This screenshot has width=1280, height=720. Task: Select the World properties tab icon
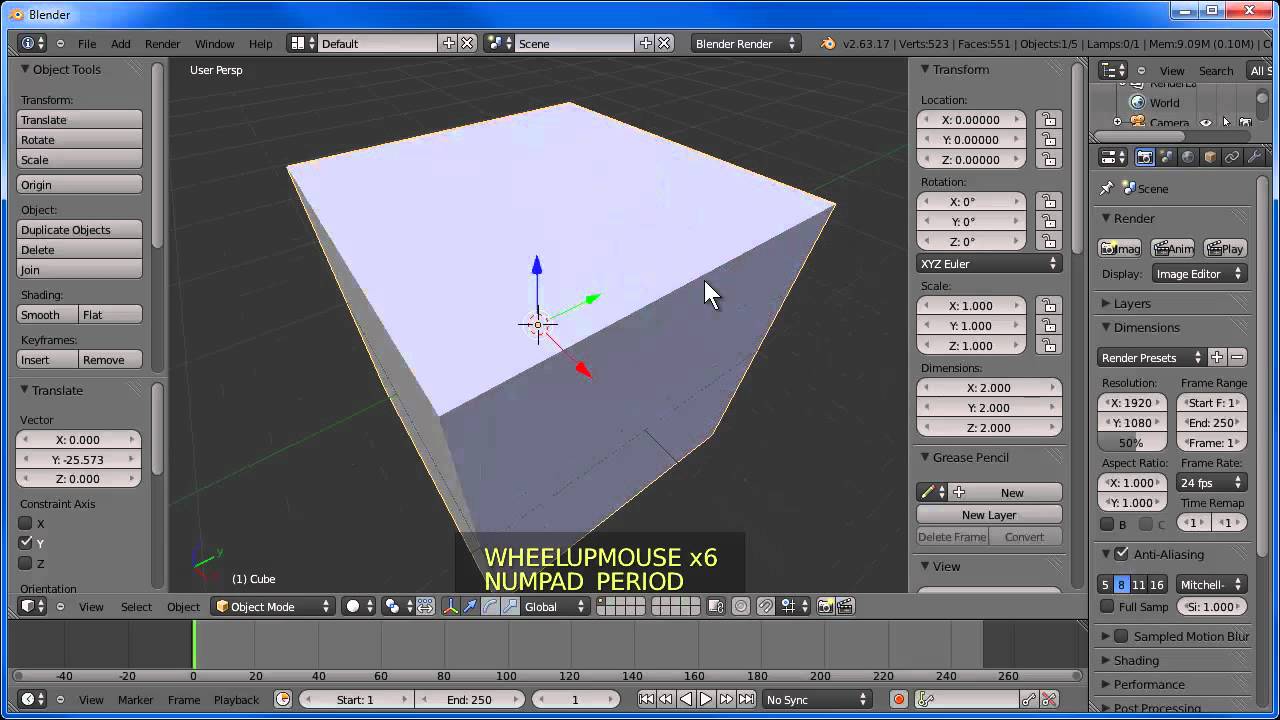(x=1188, y=157)
